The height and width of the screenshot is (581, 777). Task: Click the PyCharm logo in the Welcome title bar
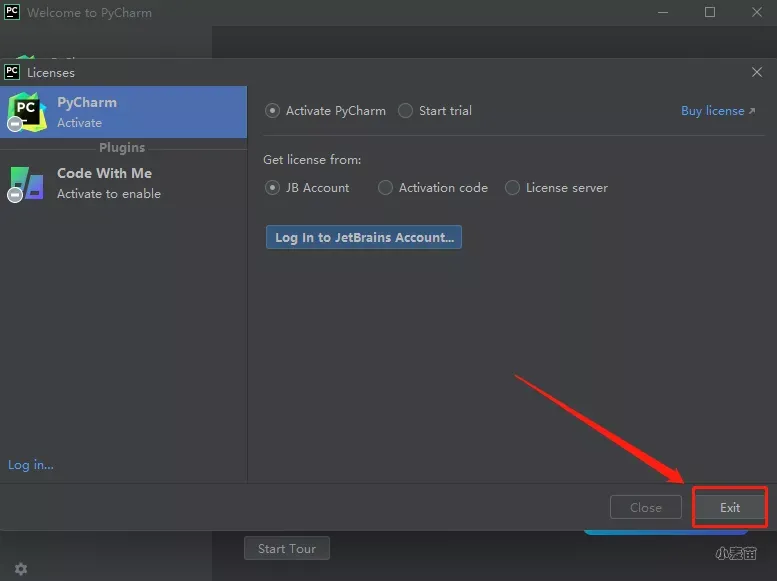click(12, 13)
